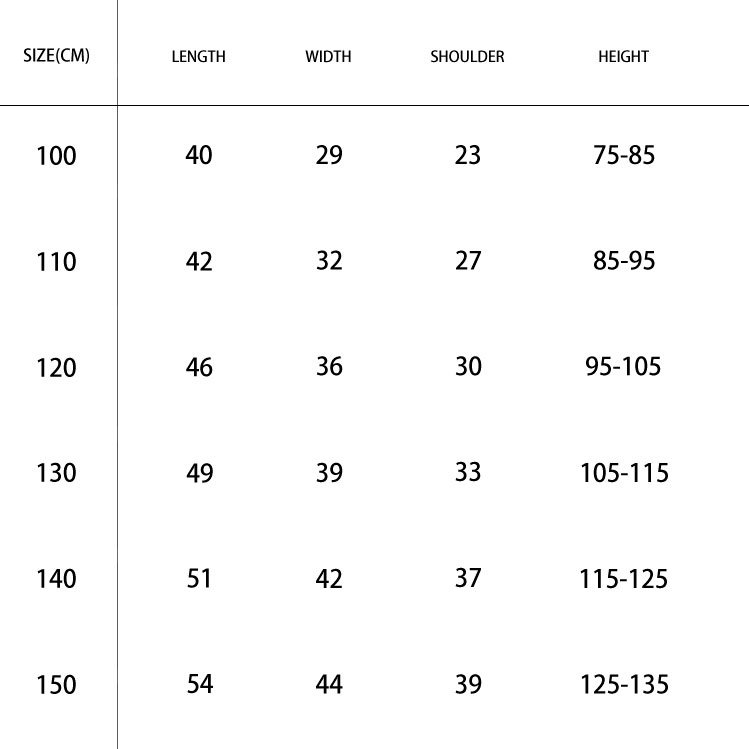The width and height of the screenshot is (749, 749).
Task: Click the size 150 row label
Action: [56, 685]
